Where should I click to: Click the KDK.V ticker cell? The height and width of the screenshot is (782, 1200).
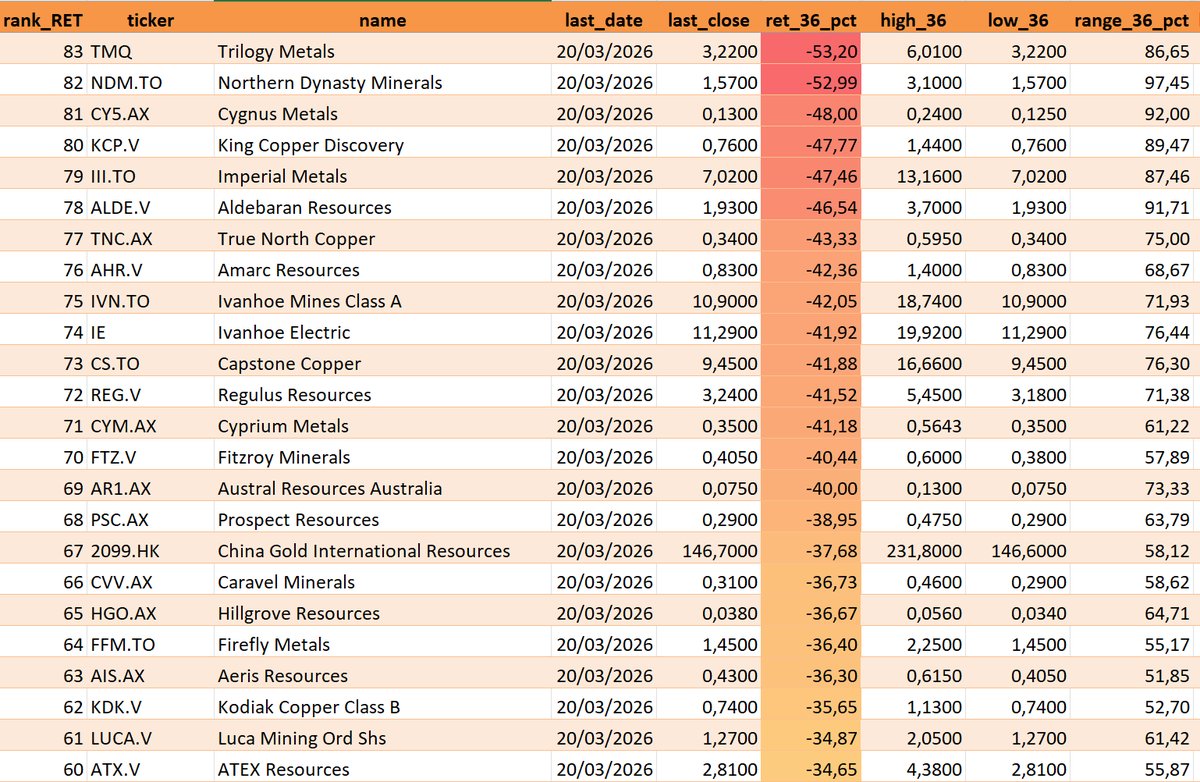coord(149,707)
